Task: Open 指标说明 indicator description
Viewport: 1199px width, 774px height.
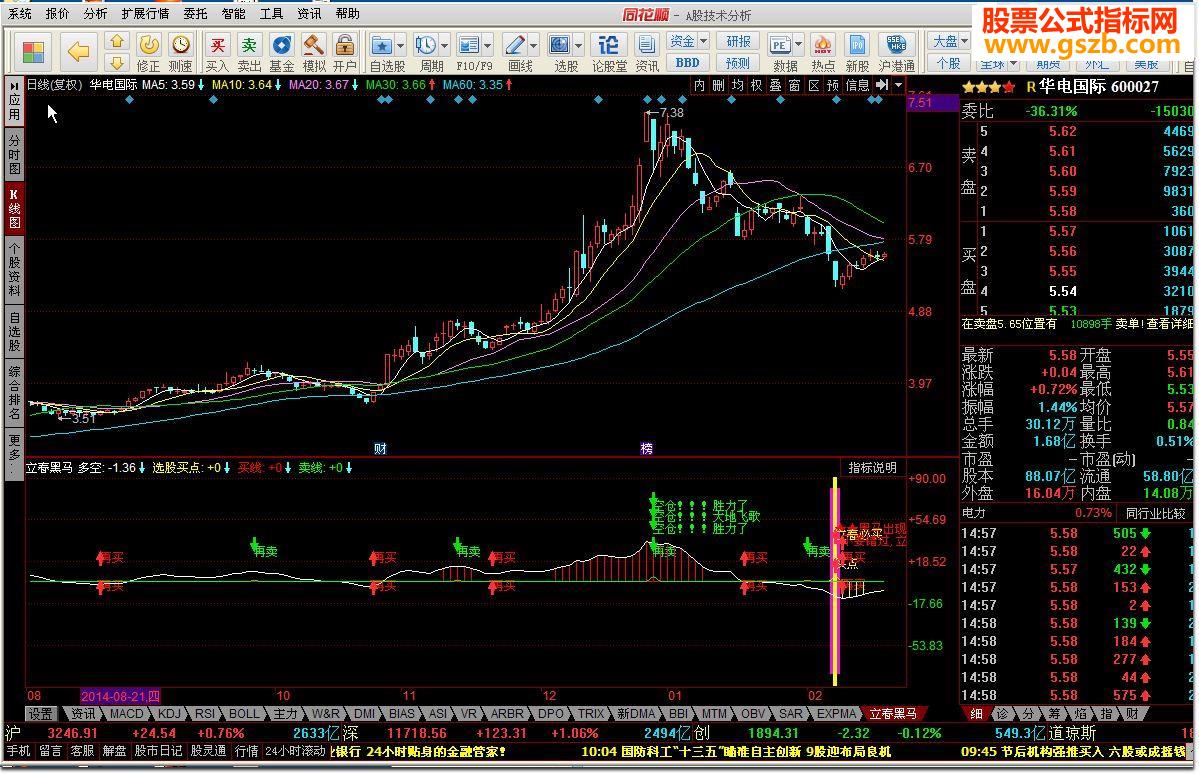Action: pyautogui.click(x=872, y=467)
